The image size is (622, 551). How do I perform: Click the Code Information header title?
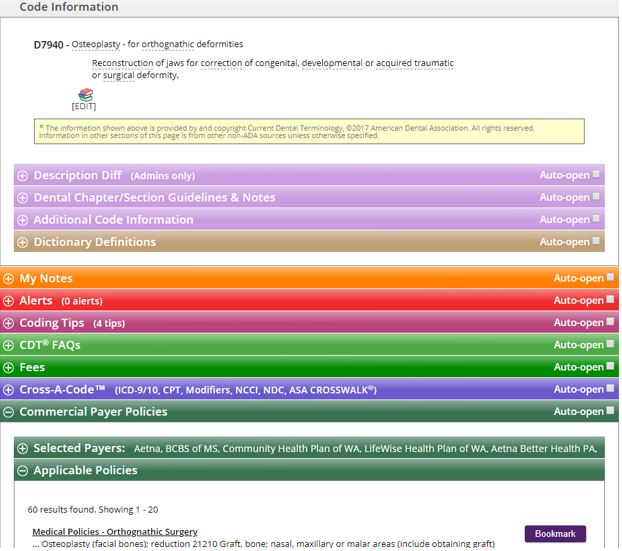pyautogui.click(x=69, y=7)
